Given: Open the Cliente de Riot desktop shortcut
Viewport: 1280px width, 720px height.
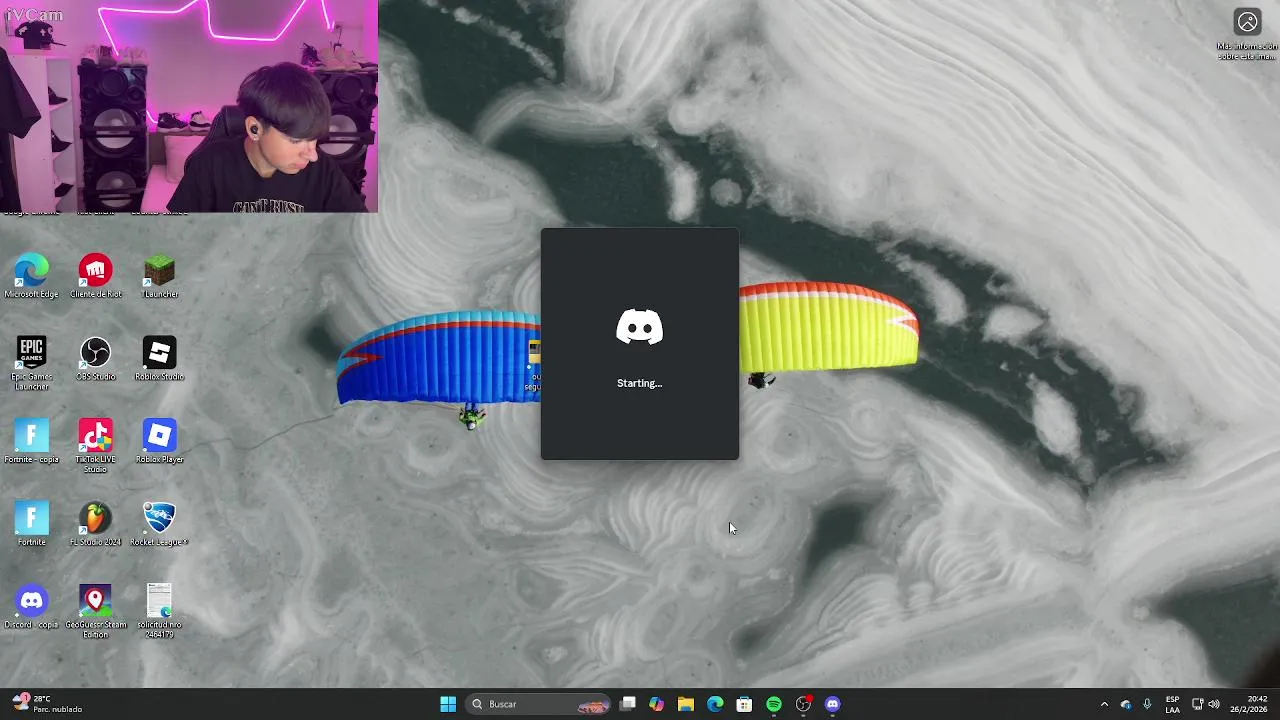Looking at the screenshot, I should [x=95, y=276].
